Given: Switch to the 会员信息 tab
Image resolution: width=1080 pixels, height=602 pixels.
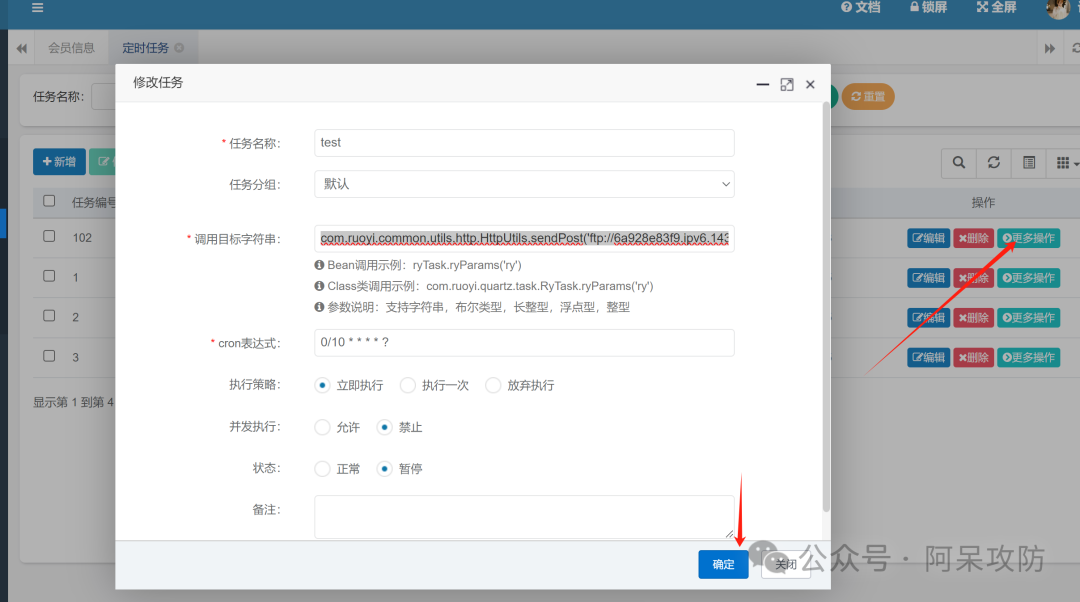Looking at the screenshot, I should click(x=71, y=48).
